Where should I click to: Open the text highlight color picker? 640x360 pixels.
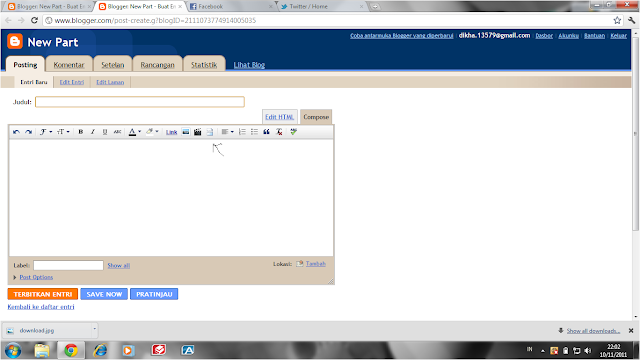point(152,132)
